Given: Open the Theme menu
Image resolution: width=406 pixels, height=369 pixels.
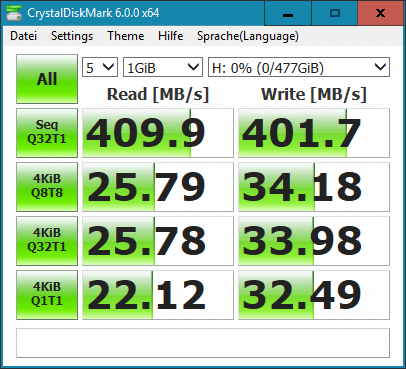Looking at the screenshot, I should 126,36.
